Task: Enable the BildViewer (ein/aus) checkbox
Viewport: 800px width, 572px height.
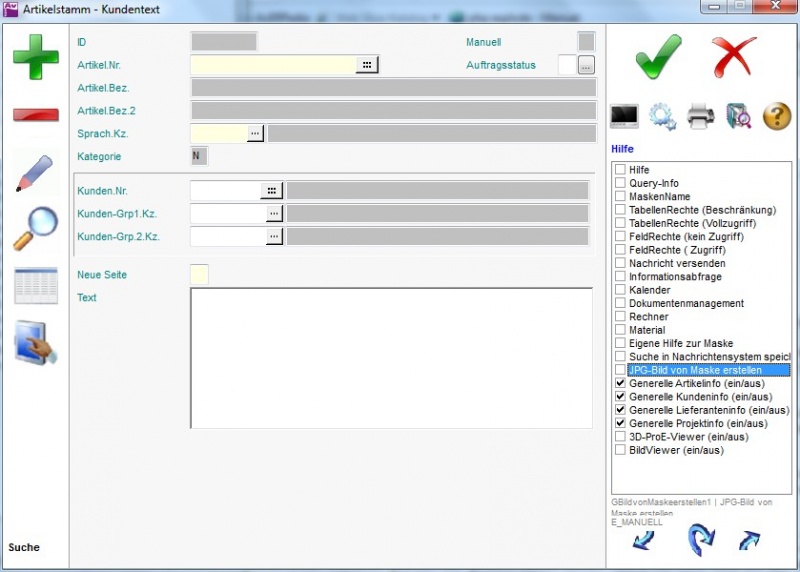Action: pyautogui.click(x=621, y=450)
